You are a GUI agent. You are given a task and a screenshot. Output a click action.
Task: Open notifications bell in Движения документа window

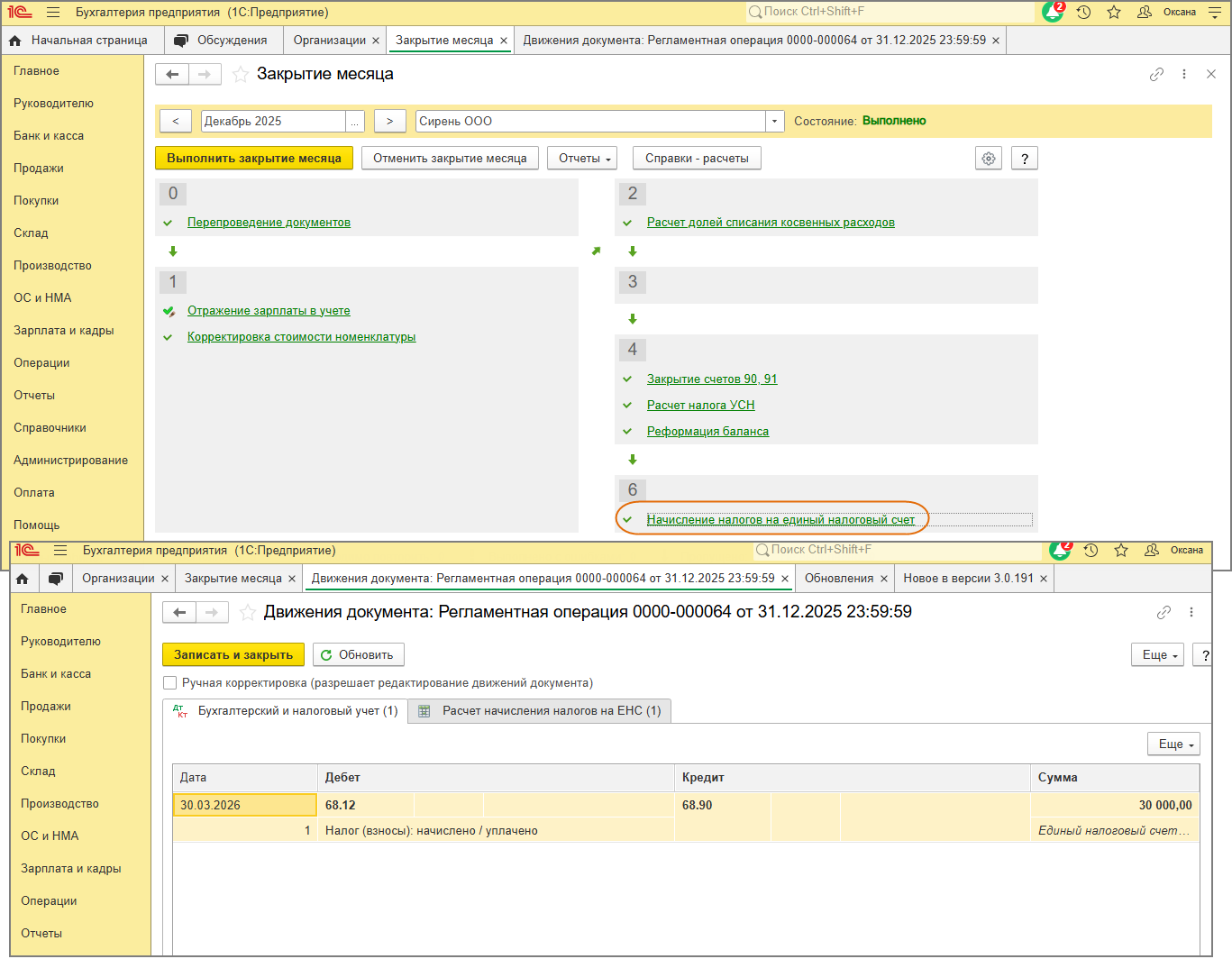[x=1060, y=550]
